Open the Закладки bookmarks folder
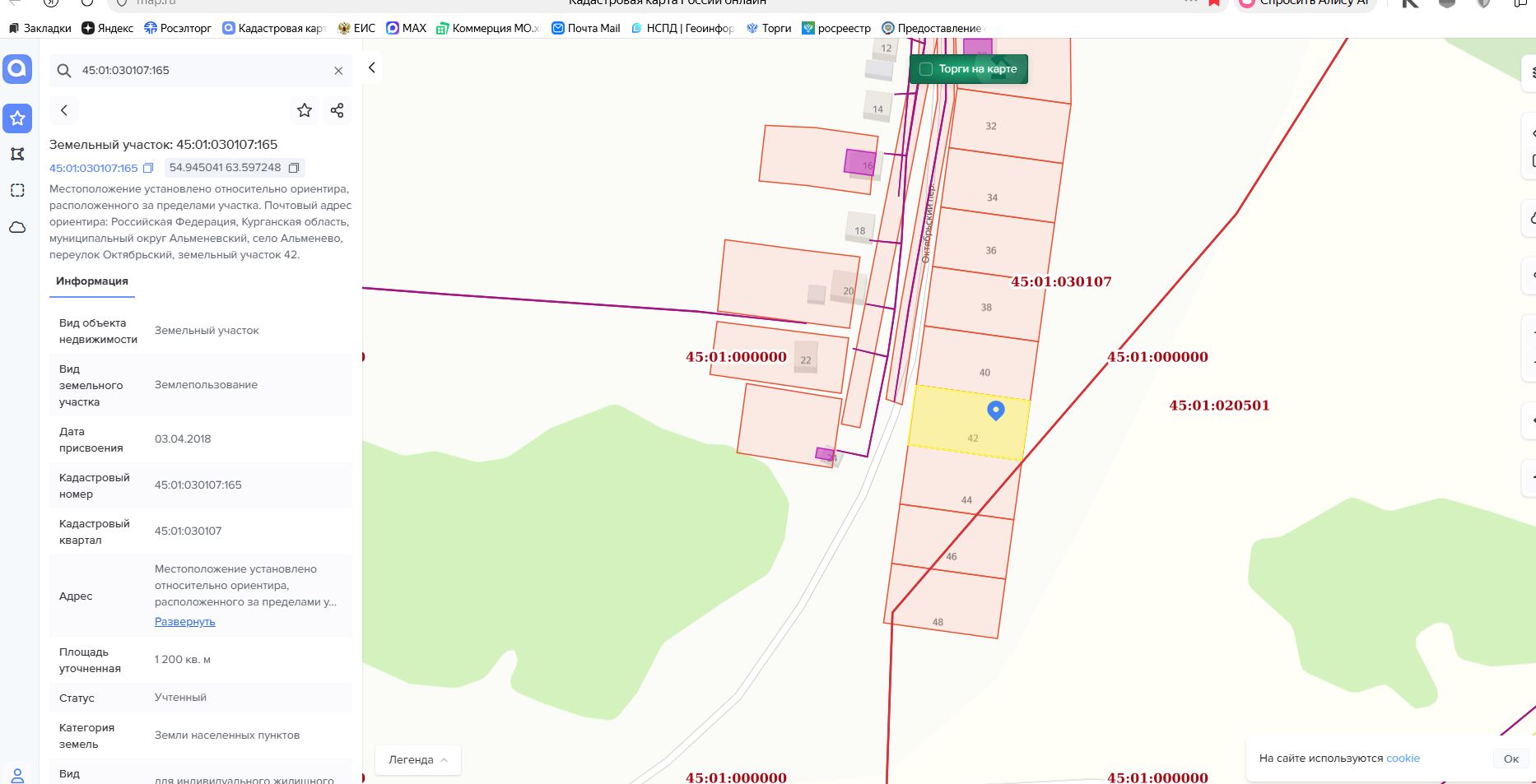The width and height of the screenshot is (1536, 784). point(40,28)
